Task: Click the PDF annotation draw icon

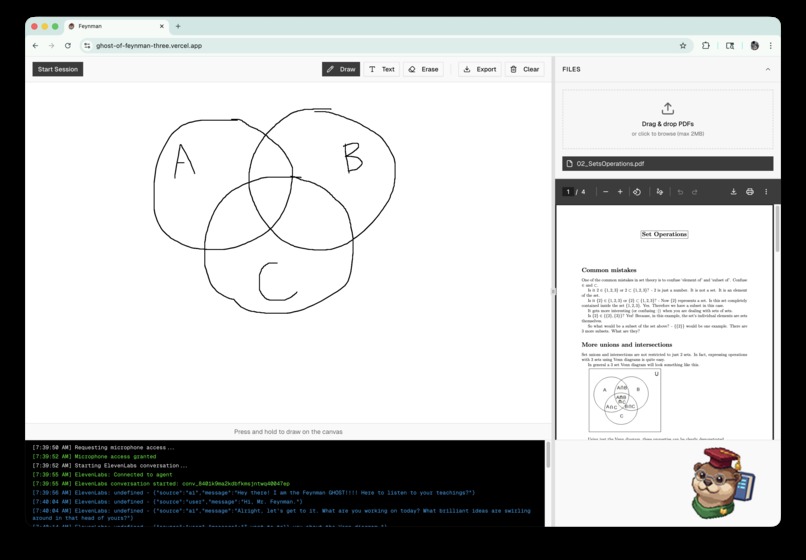Action: (x=660, y=192)
